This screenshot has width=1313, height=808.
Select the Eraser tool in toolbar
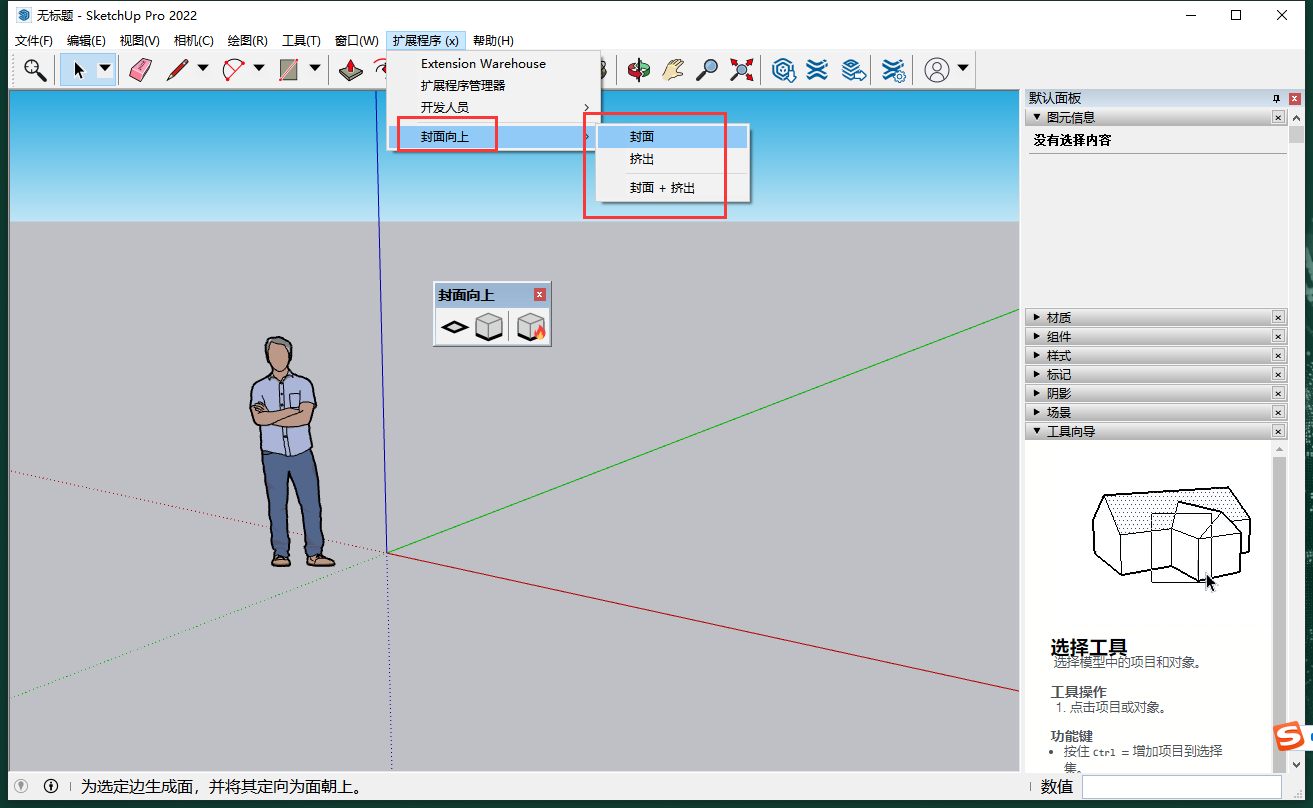tap(140, 69)
